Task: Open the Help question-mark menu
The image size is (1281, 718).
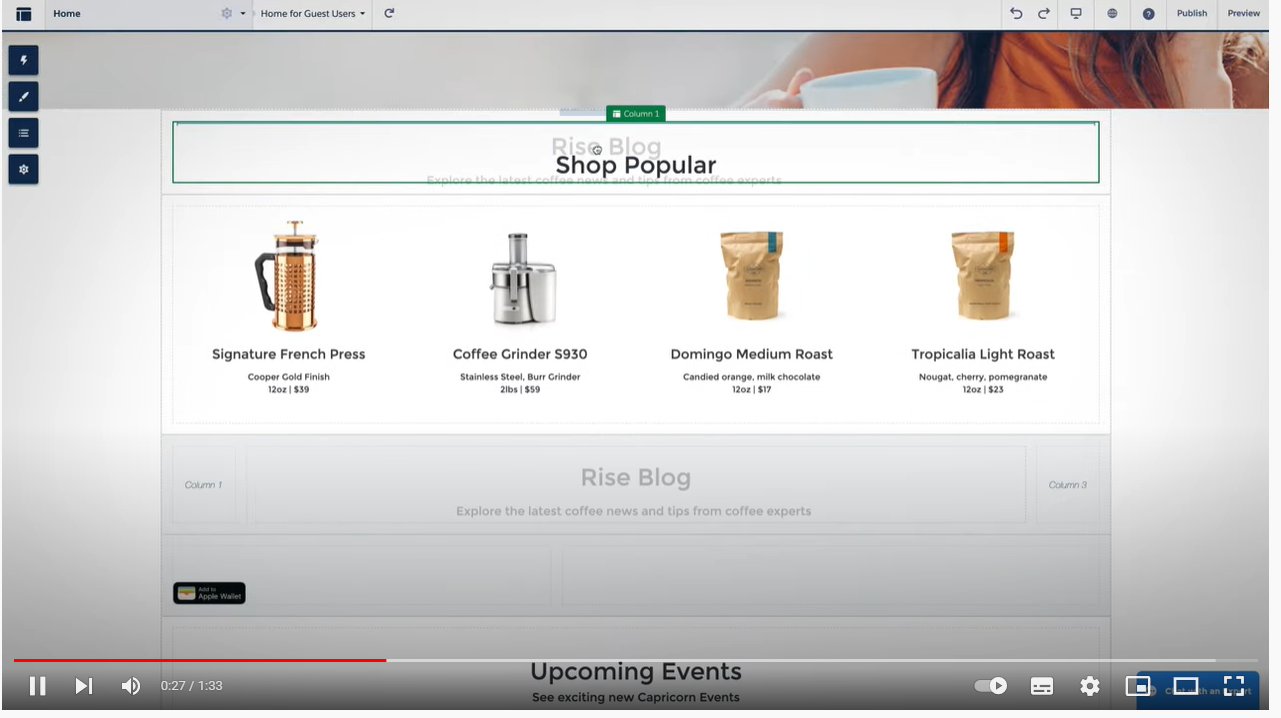Action: click(x=1148, y=14)
